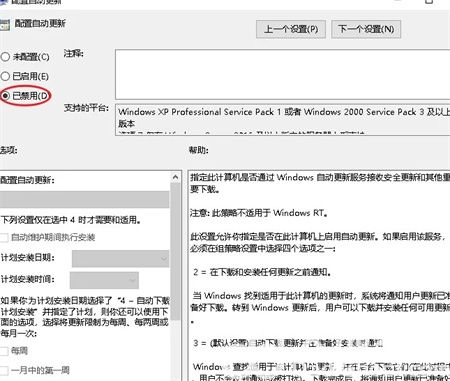Select the 已禁用(D) radio option
This screenshot has height=381, width=450.
tap(5, 96)
